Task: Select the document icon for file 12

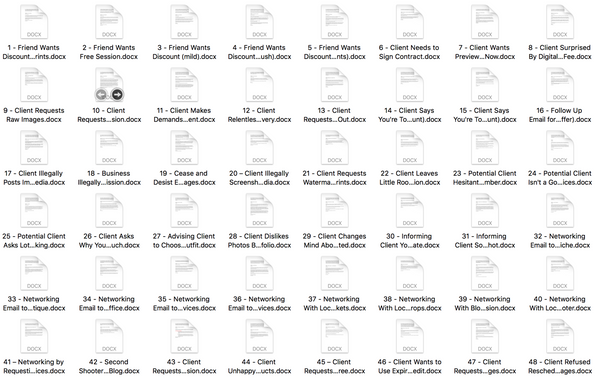Action: coord(259,85)
